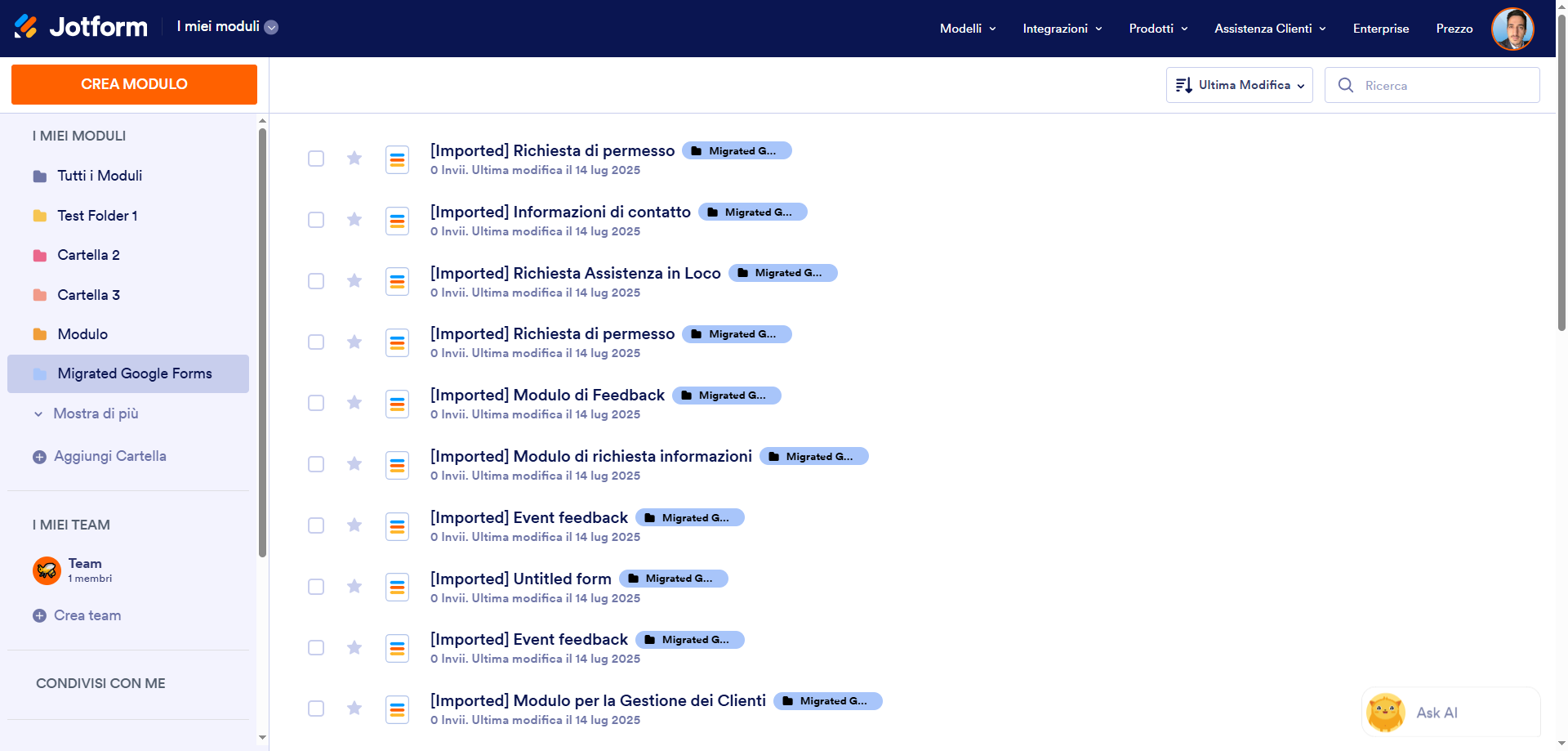Click the pink Cartella 2 folder icon

[x=40, y=255]
